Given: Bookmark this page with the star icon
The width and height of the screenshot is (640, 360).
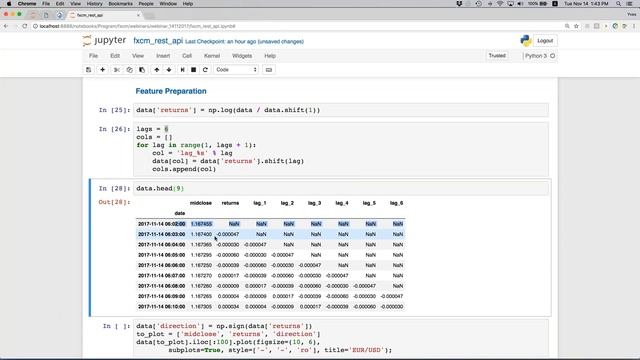Looking at the screenshot, I should [x=576, y=26].
